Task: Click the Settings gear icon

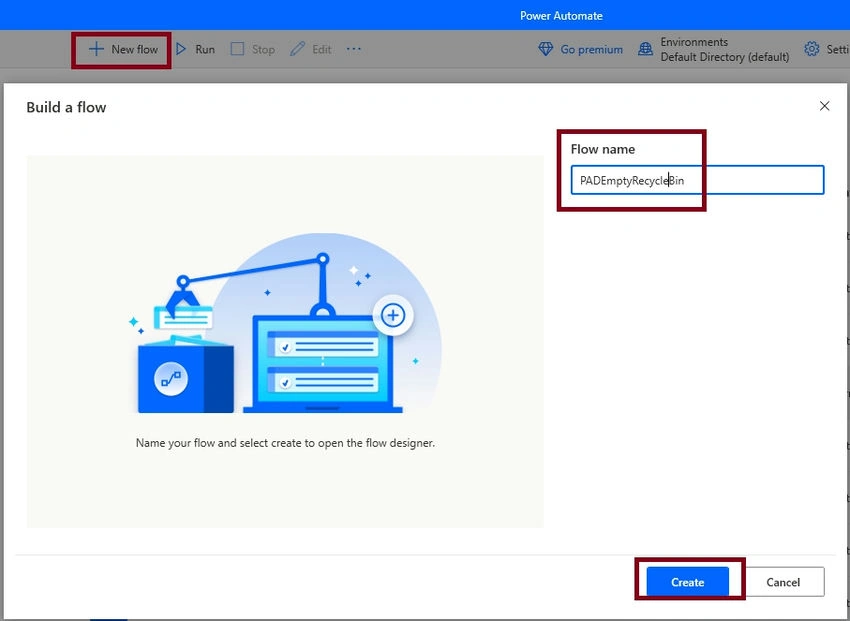Action: (x=812, y=49)
